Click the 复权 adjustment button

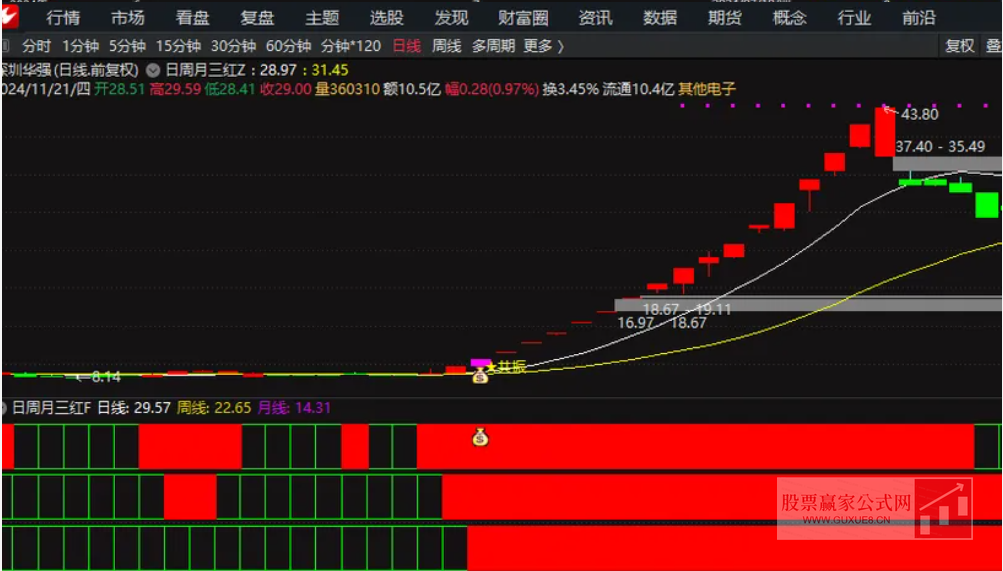click(x=960, y=46)
